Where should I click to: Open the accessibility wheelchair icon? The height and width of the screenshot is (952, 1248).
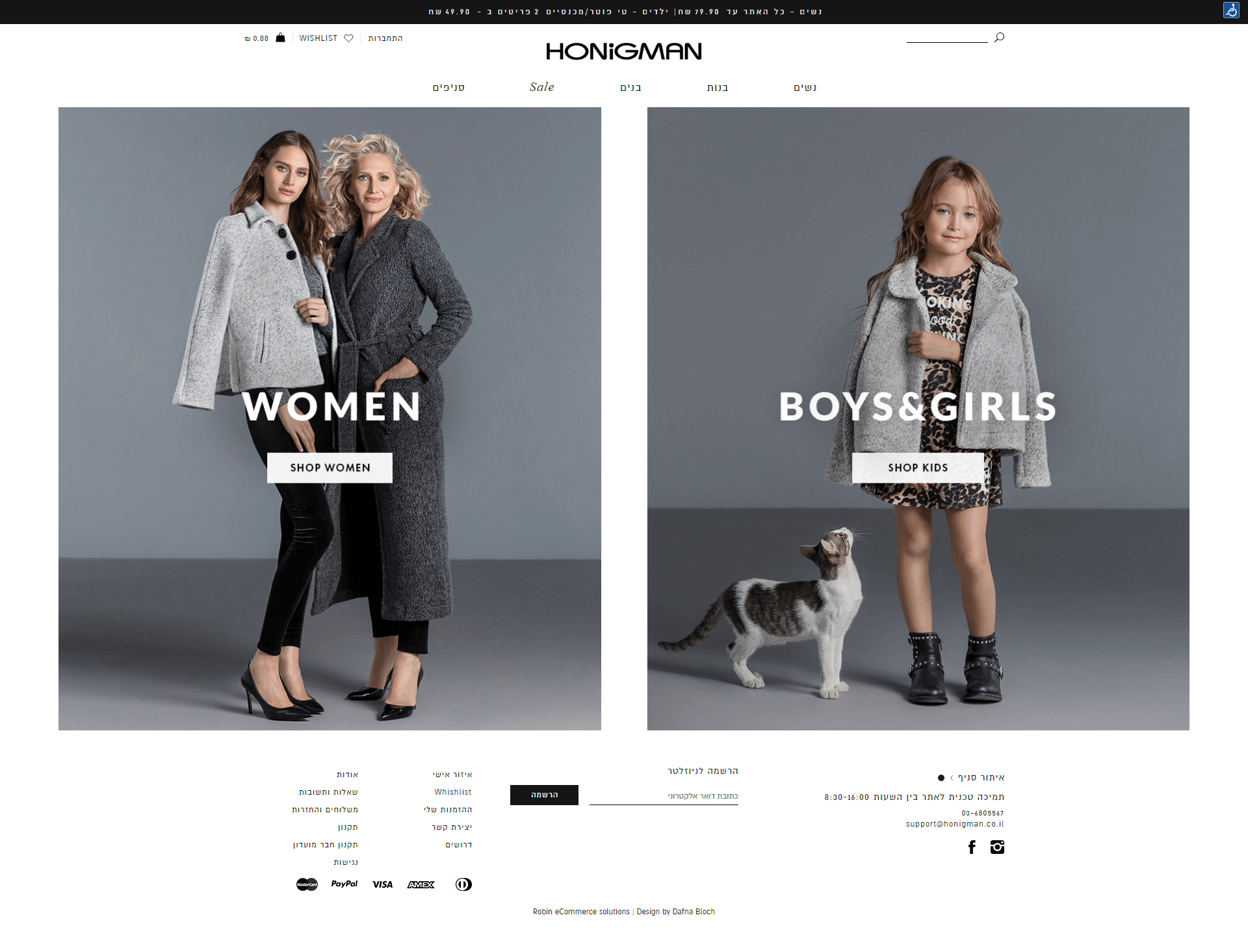1231,10
